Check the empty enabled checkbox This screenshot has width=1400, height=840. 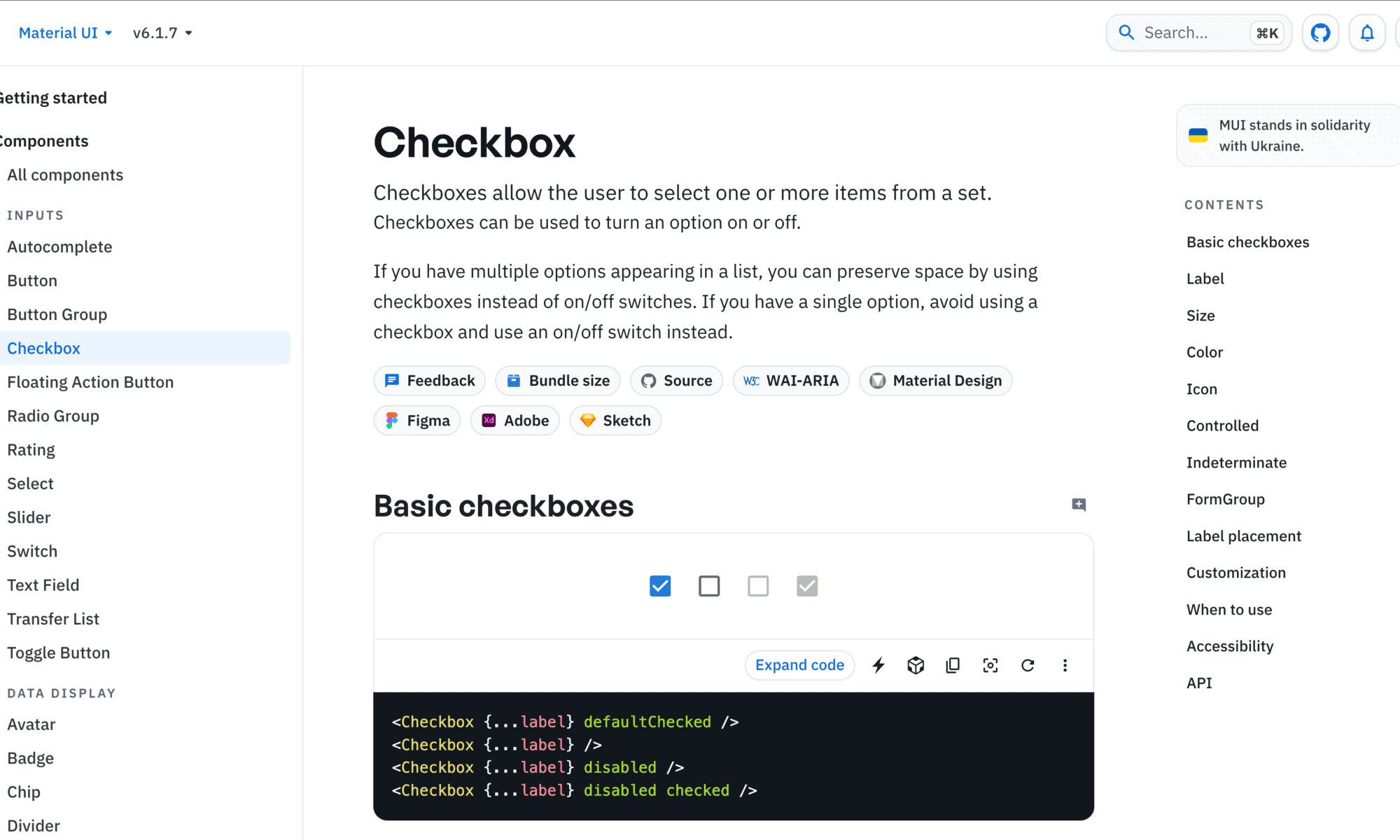coord(709,586)
